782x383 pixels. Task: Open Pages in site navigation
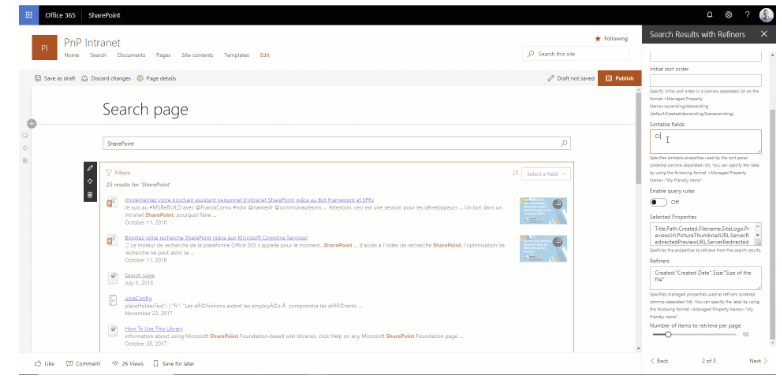tap(163, 55)
